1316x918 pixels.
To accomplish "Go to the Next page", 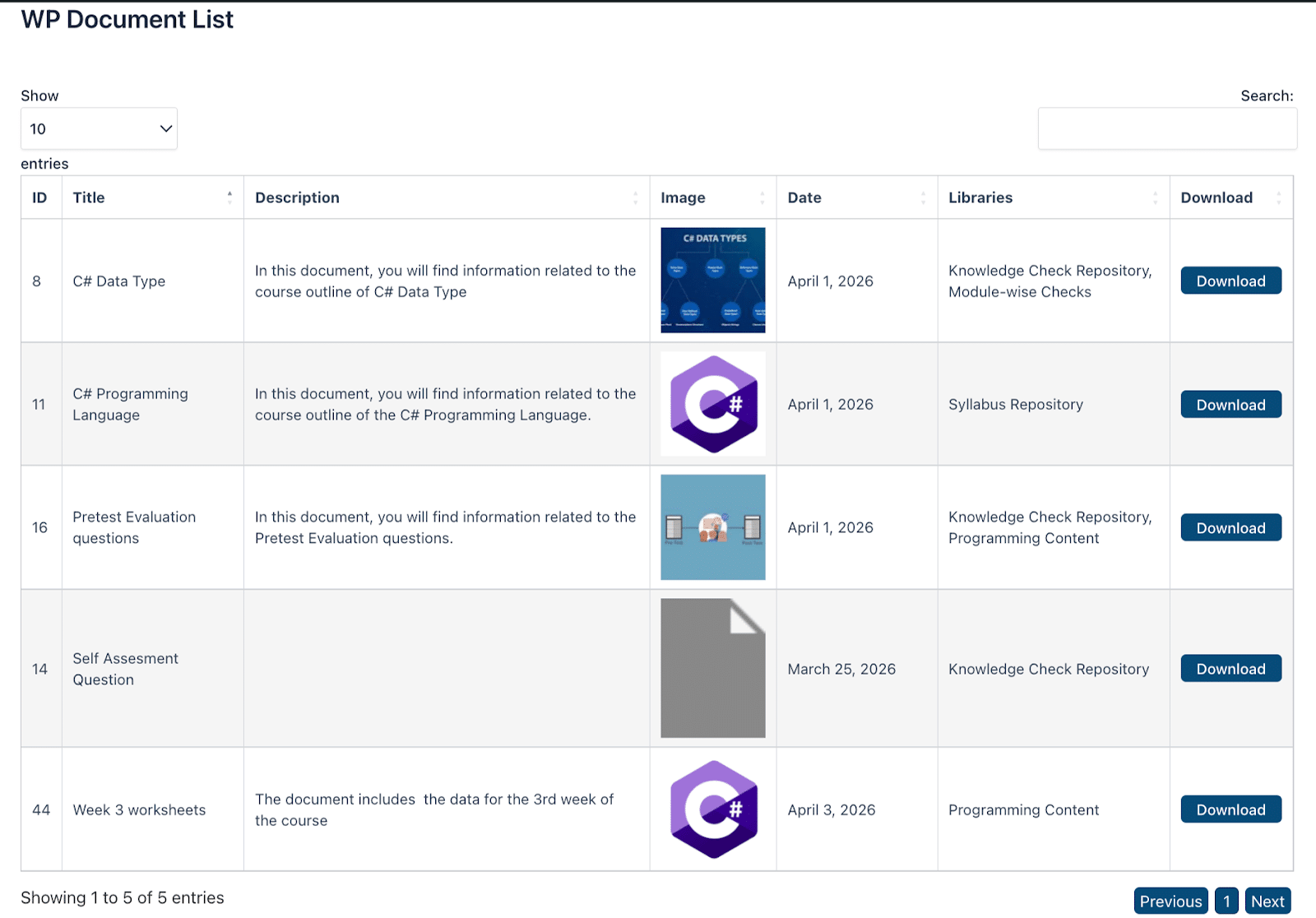I will [1267, 901].
